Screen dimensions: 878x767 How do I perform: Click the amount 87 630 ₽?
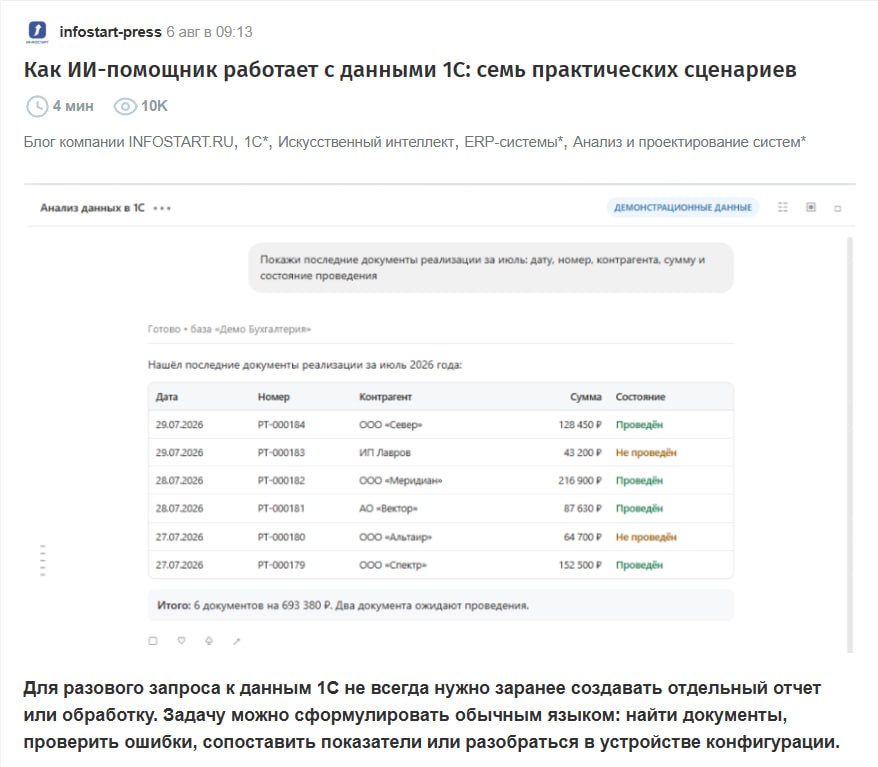click(583, 509)
